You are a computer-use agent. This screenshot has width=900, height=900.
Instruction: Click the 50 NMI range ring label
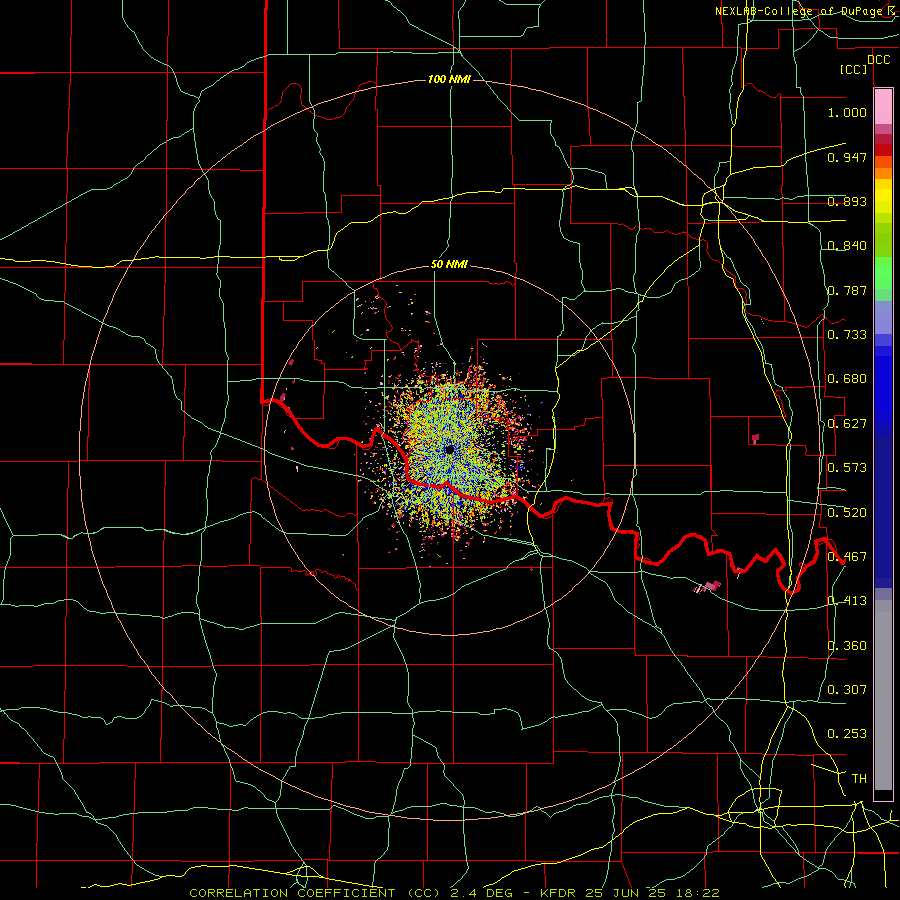[449, 264]
